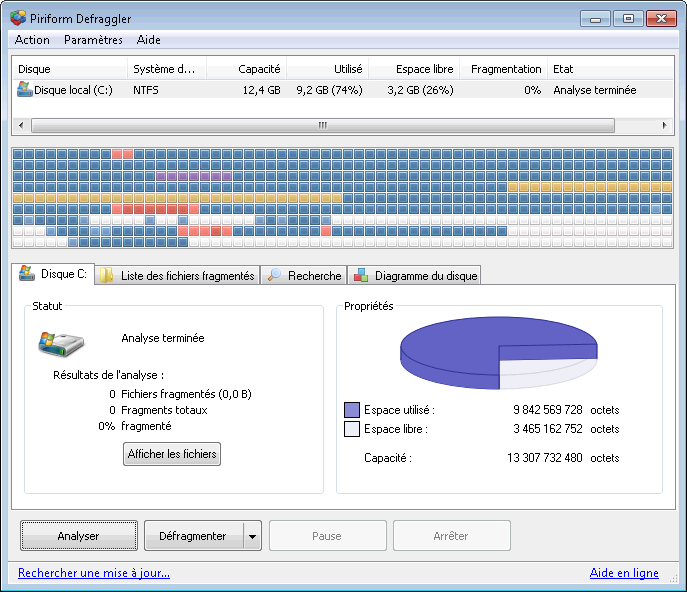Open the Défragmenter dropdown arrow
This screenshot has height=592, width=687.
pyautogui.click(x=252, y=536)
